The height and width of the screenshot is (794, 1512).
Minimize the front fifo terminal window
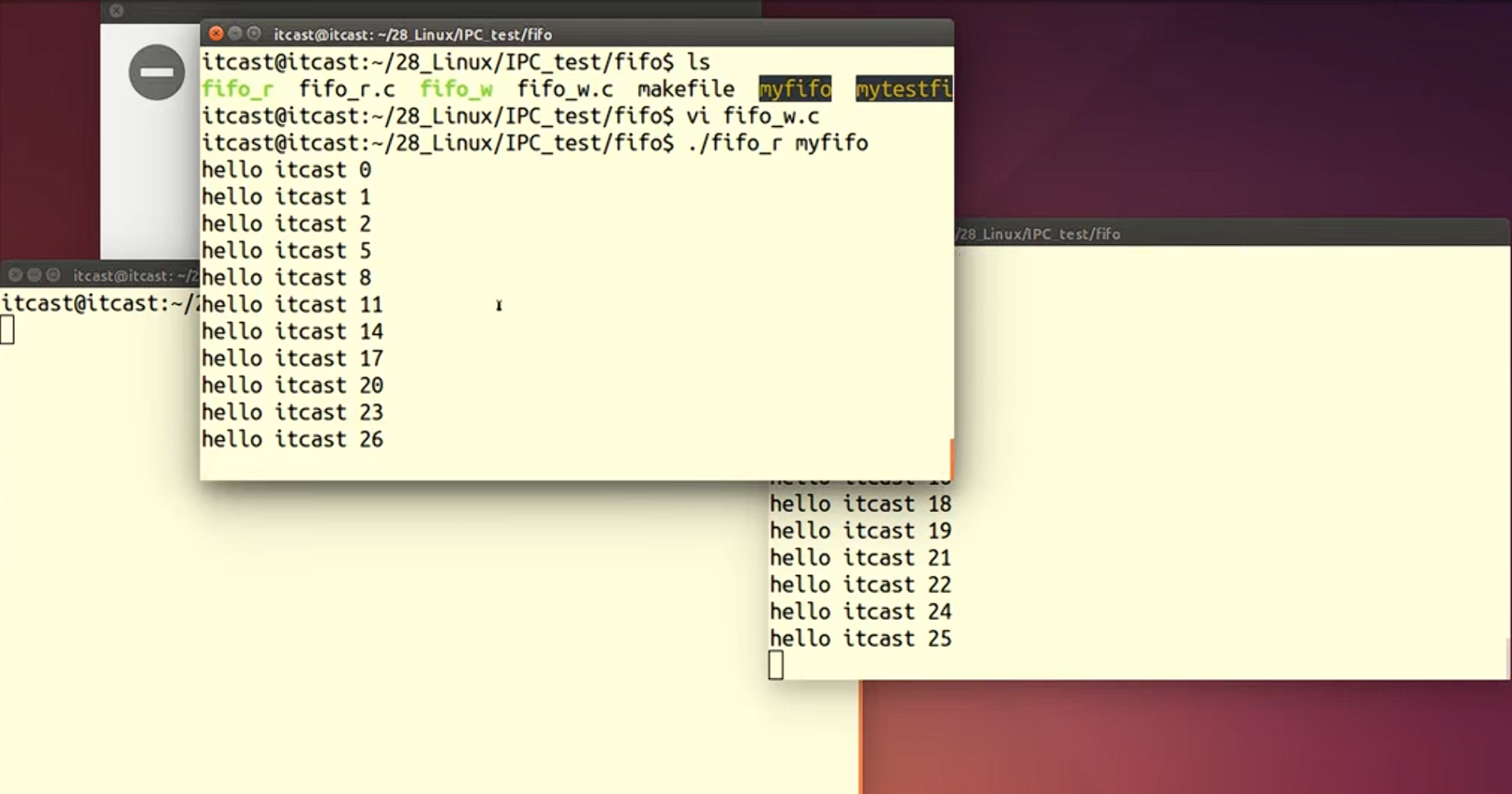point(235,33)
